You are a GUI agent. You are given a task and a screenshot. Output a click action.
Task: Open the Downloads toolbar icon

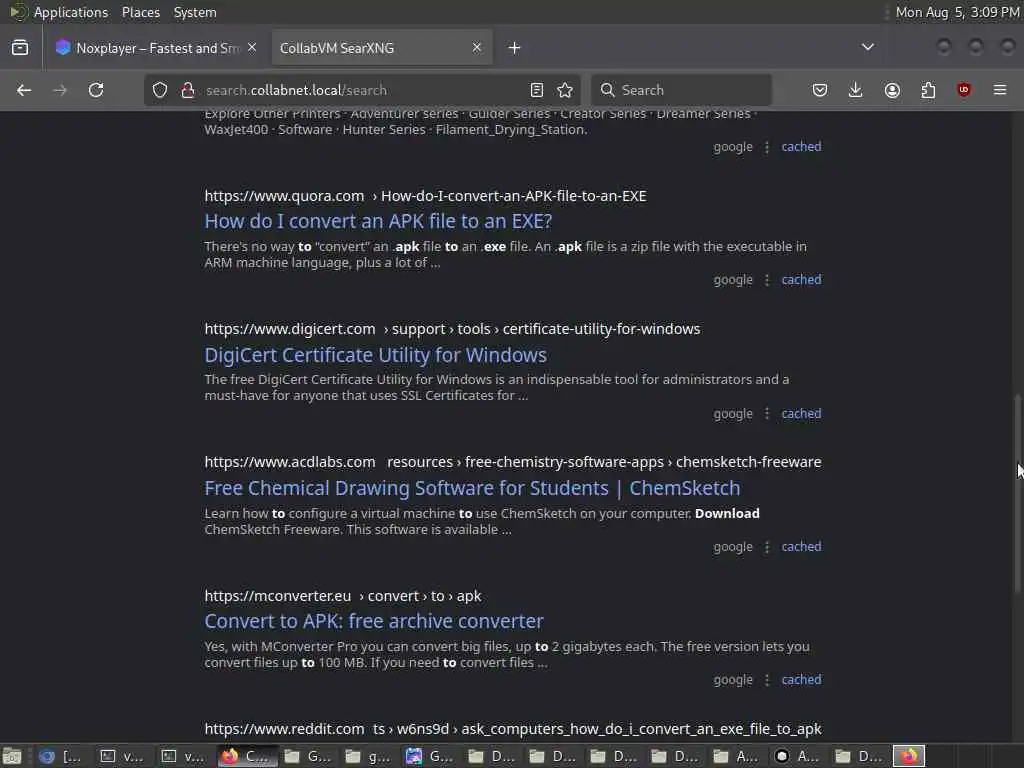point(856,90)
